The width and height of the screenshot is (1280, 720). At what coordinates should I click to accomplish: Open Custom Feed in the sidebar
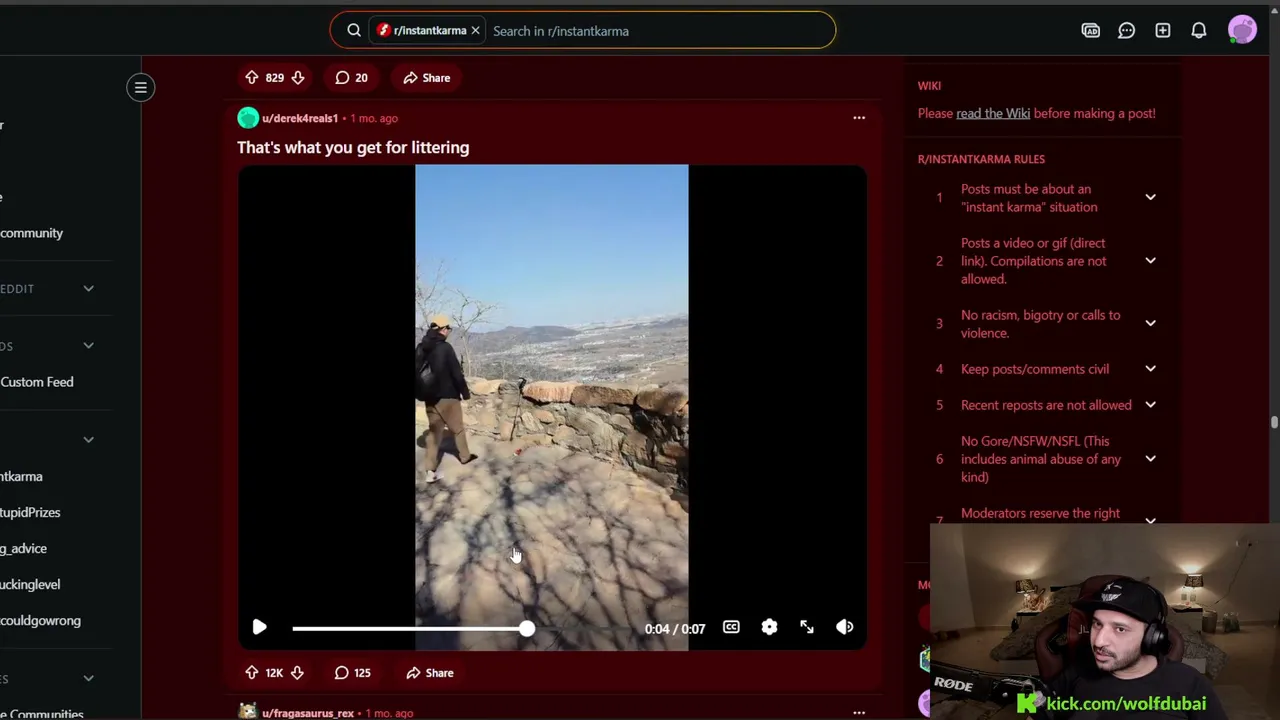pos(37,382)
